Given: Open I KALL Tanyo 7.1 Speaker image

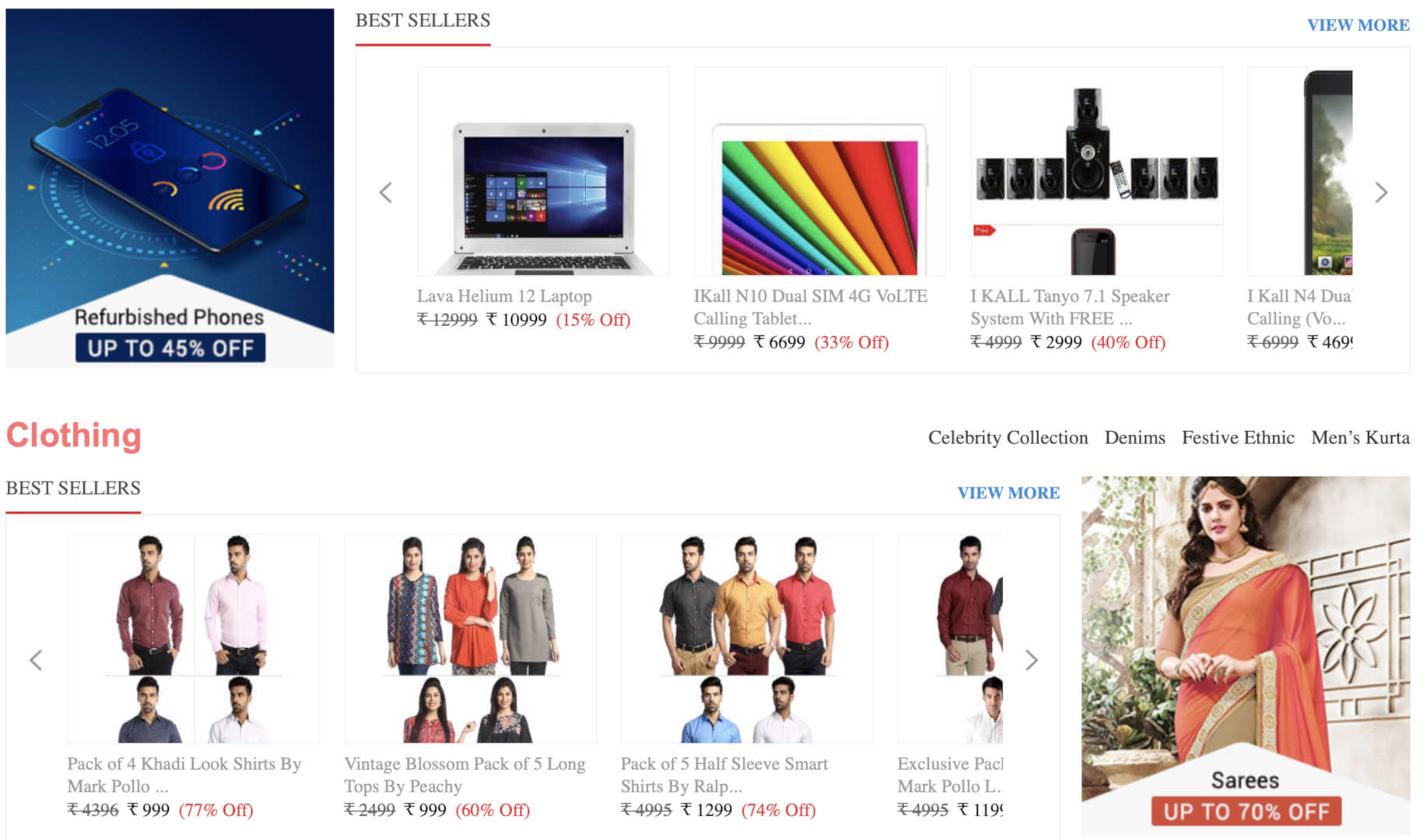Looking at the screenshot, I should (x=1097, y=171).
